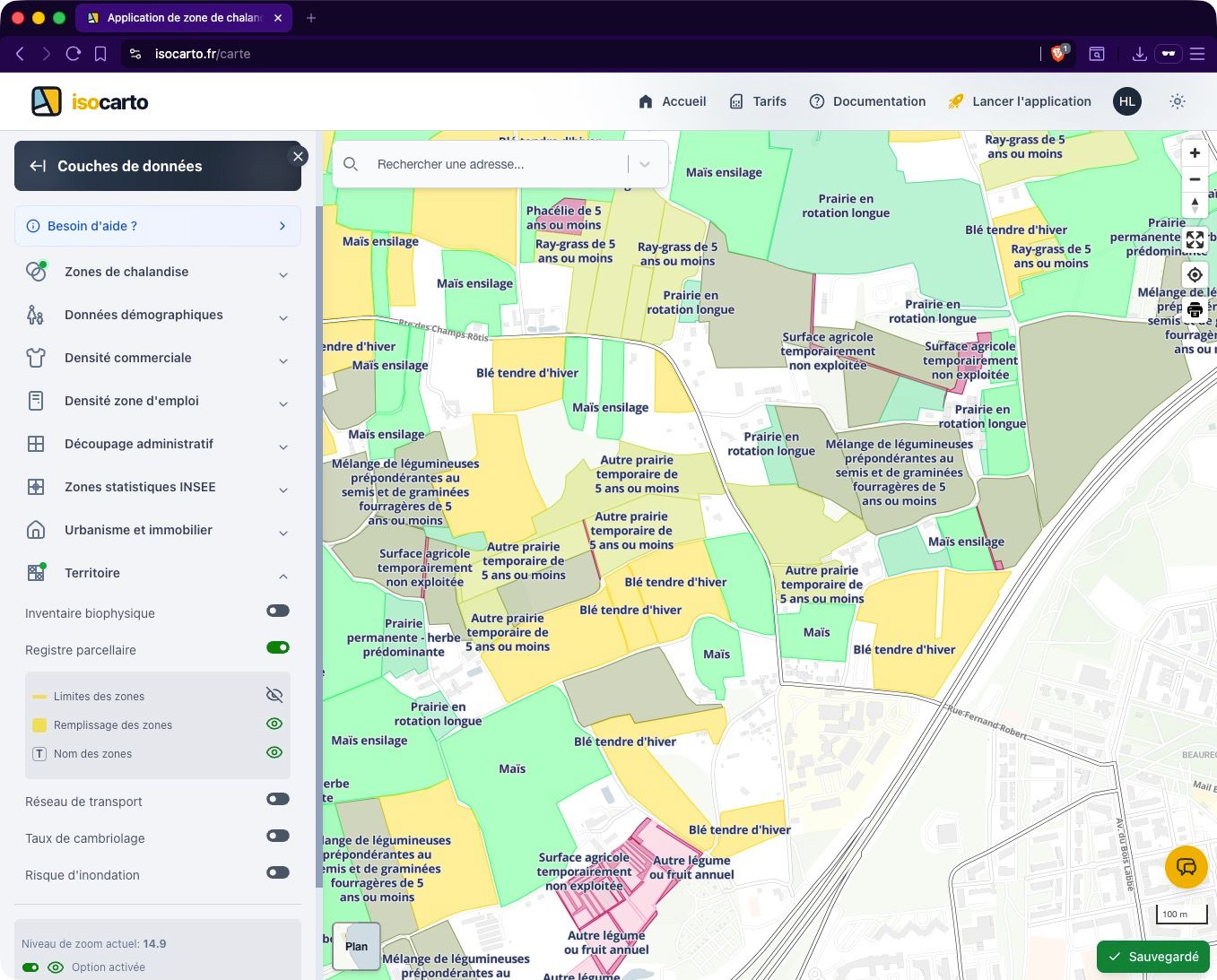1217x980 pixels.
Task: Toggle the light theme sun icon
Action: pyautogui.click(x=1178, y=101)
